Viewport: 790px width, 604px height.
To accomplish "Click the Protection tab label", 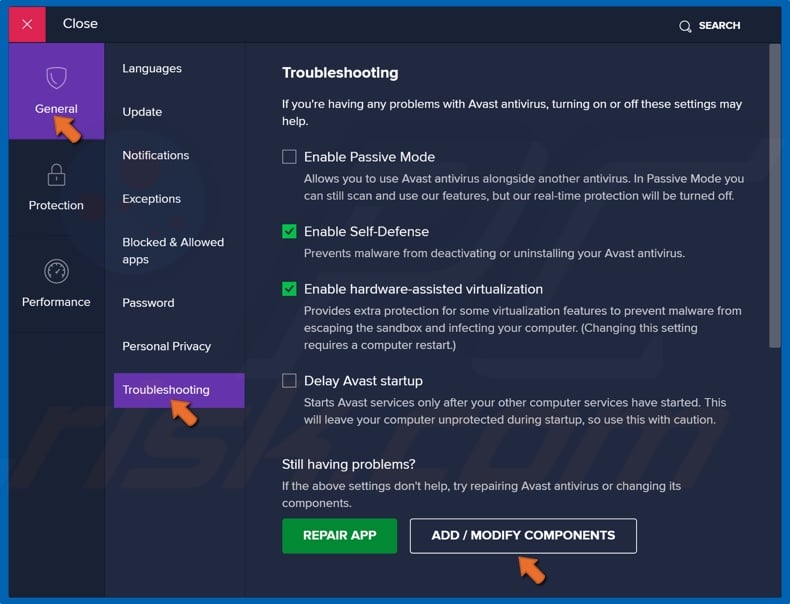I will point(56,205).
